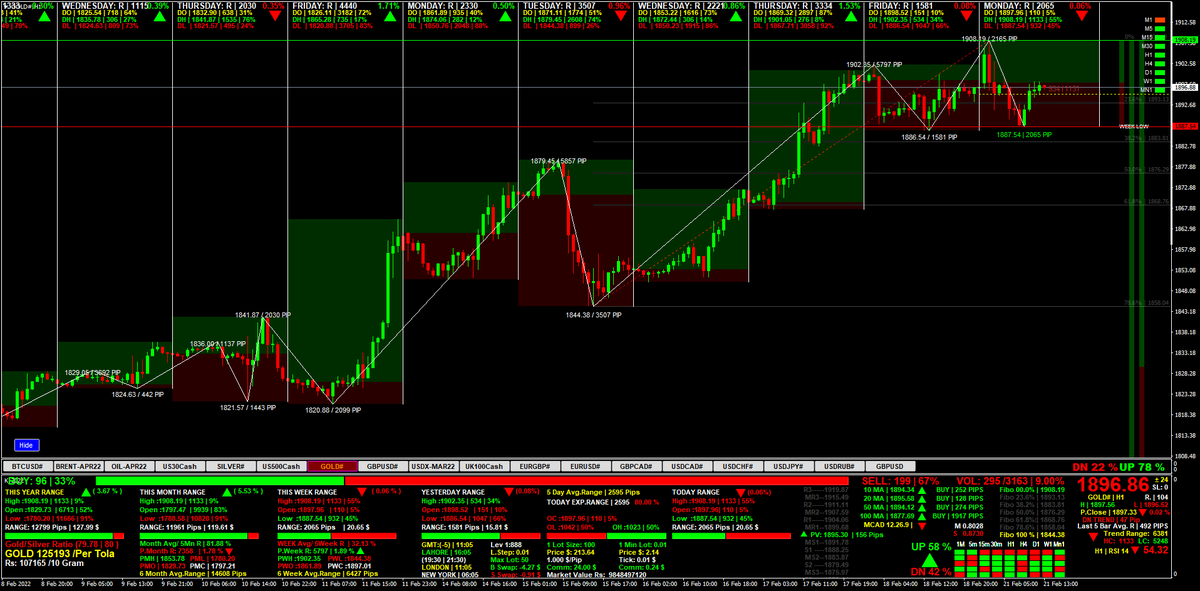Switch to the USDJPY# symbol

tap(788, 466)
